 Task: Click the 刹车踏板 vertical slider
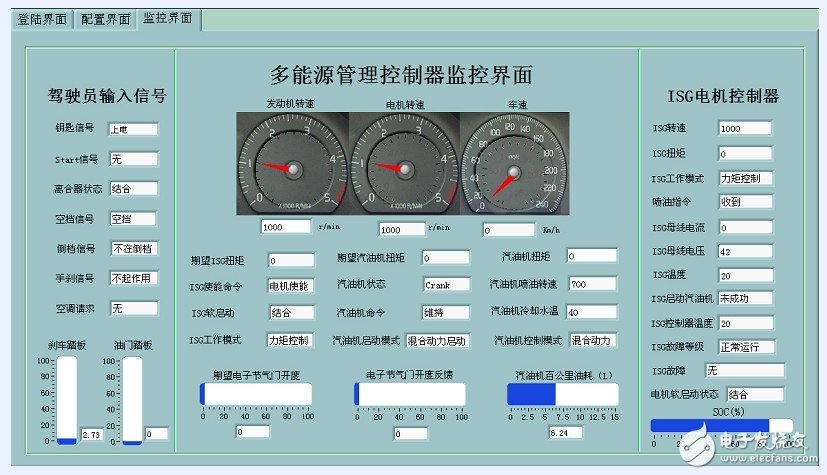tap(66, 400)
